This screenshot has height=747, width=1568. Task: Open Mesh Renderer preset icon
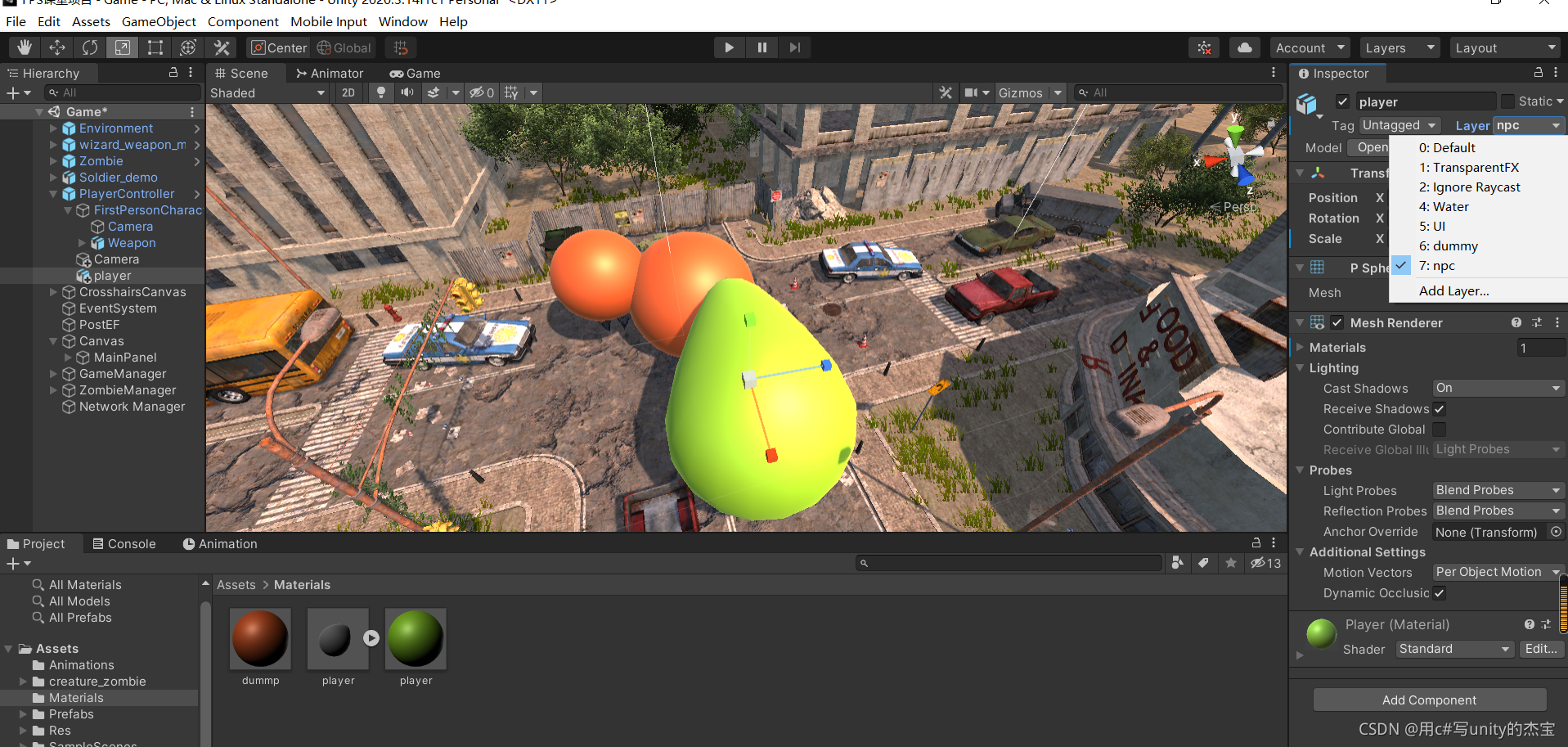point(1537,322)
